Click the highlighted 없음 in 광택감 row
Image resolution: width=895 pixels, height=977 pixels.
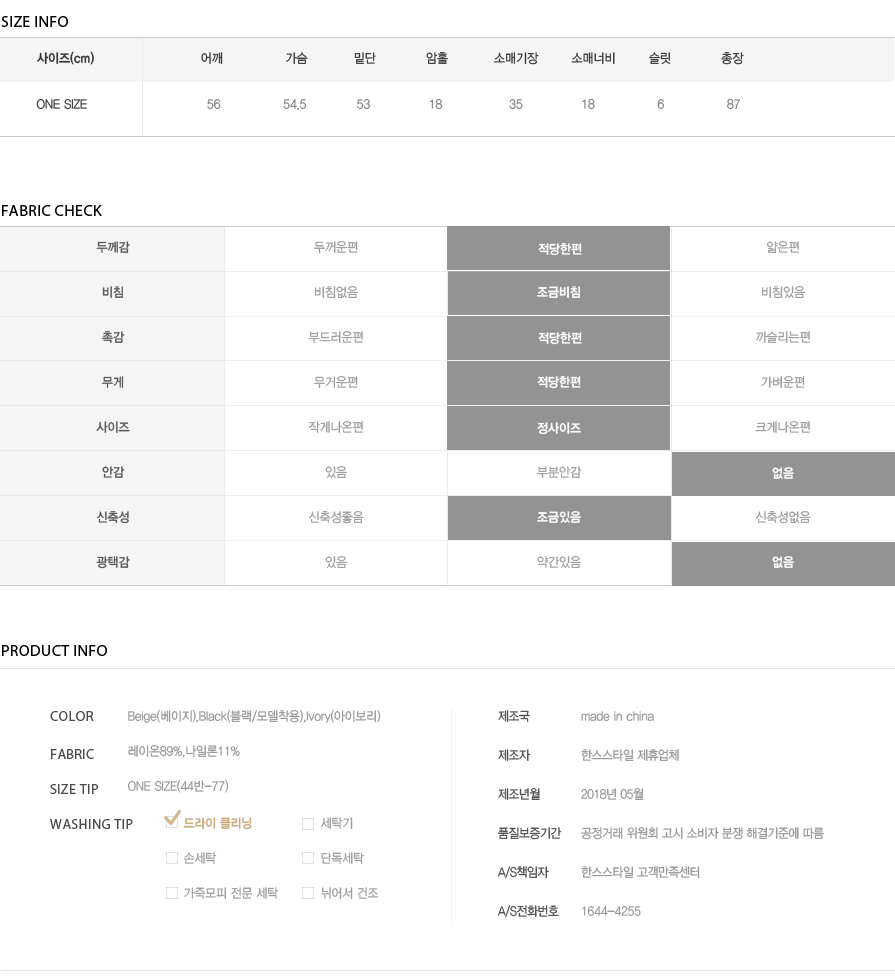[x=783, y=563]
